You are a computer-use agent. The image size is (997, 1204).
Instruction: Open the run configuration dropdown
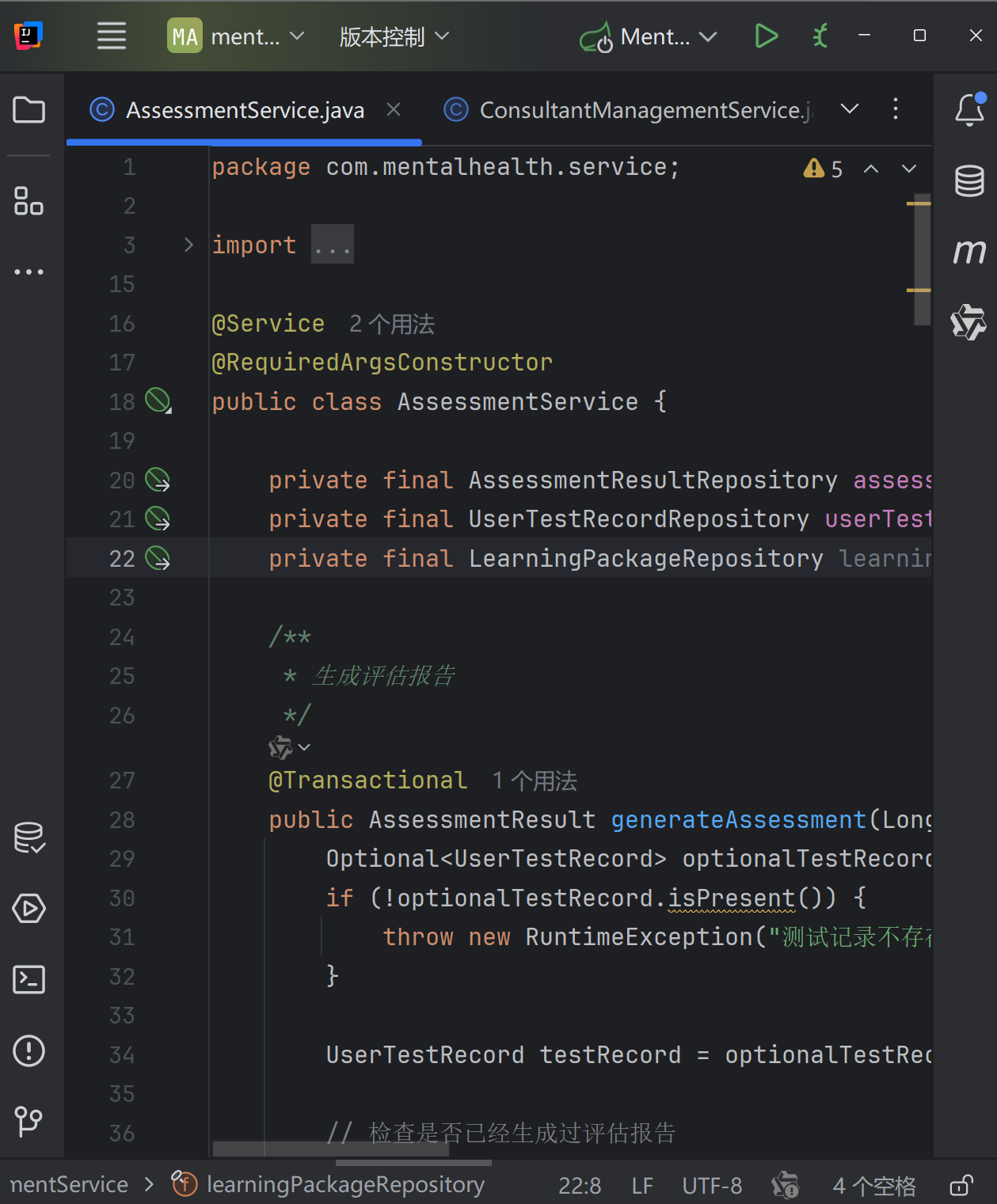(x=649, y=36)
